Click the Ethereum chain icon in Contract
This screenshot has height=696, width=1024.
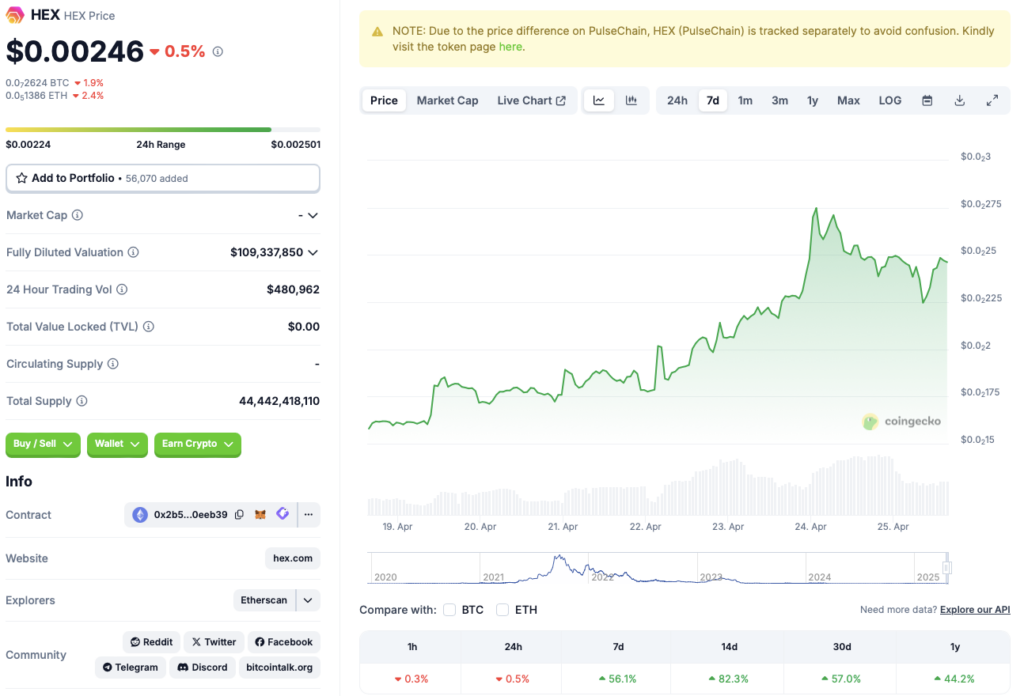pyautogui.click(x=140, y=514)
